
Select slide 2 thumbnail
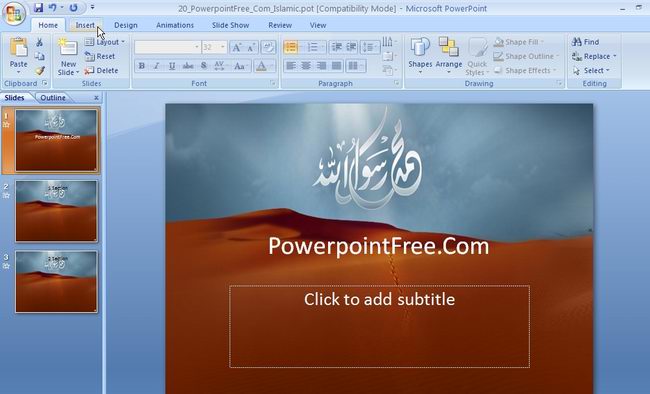(x=57, y=211)
